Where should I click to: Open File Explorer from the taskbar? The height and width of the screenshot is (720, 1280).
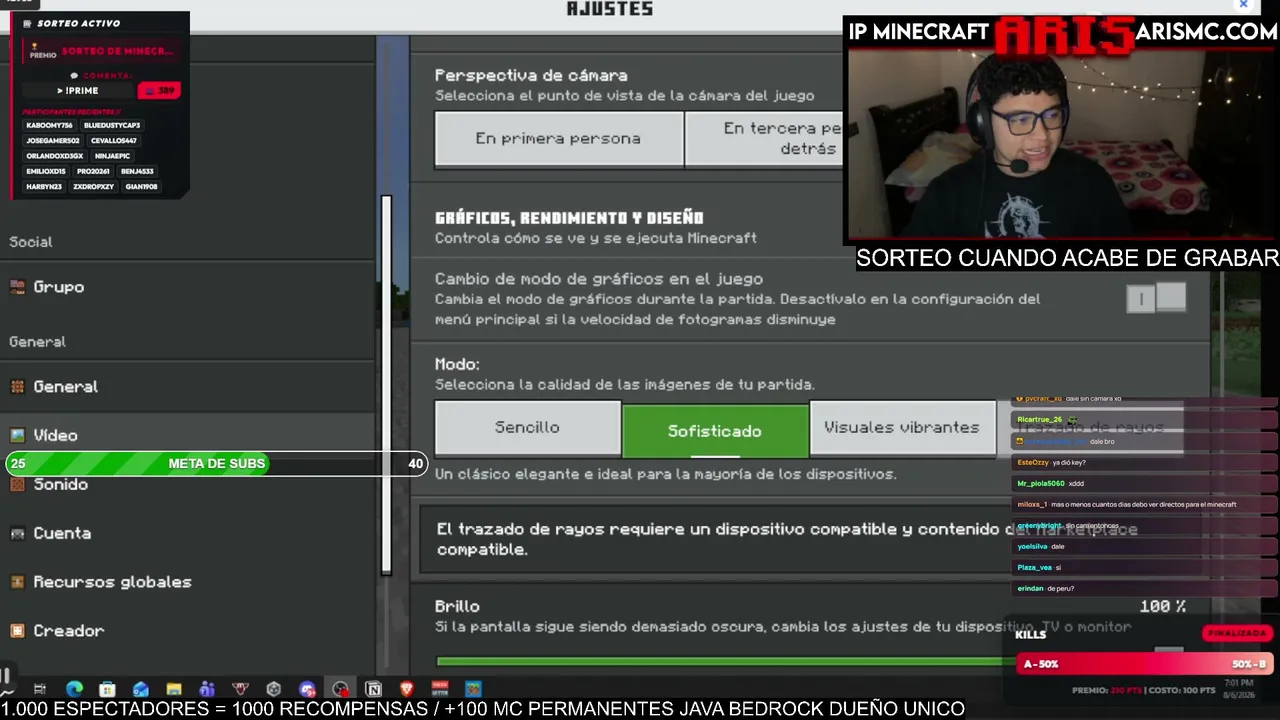click(174, 689)
